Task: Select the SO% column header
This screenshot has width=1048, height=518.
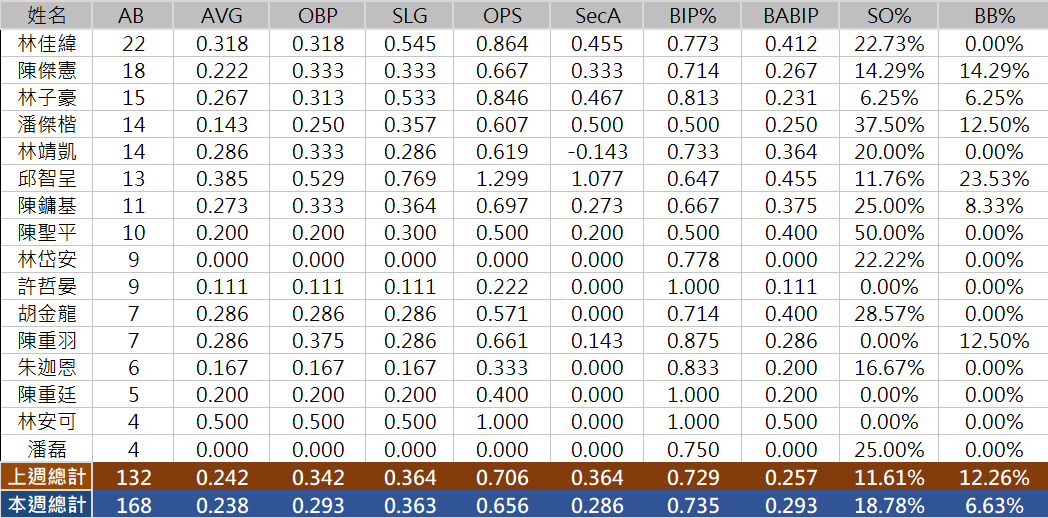Action: (889, 15)
